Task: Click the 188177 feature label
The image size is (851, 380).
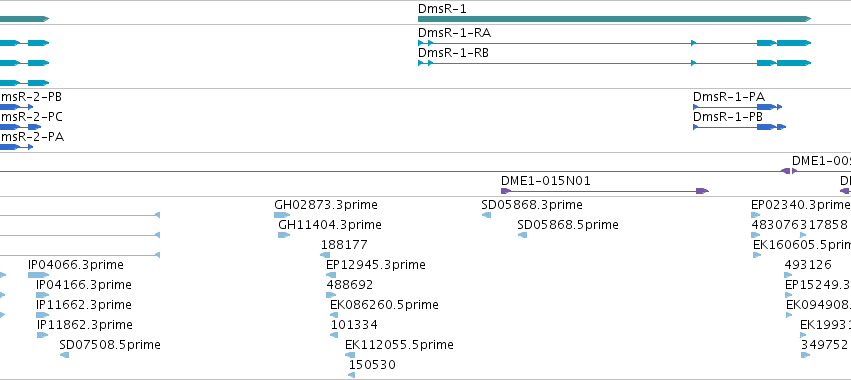Action: [344, 245]
